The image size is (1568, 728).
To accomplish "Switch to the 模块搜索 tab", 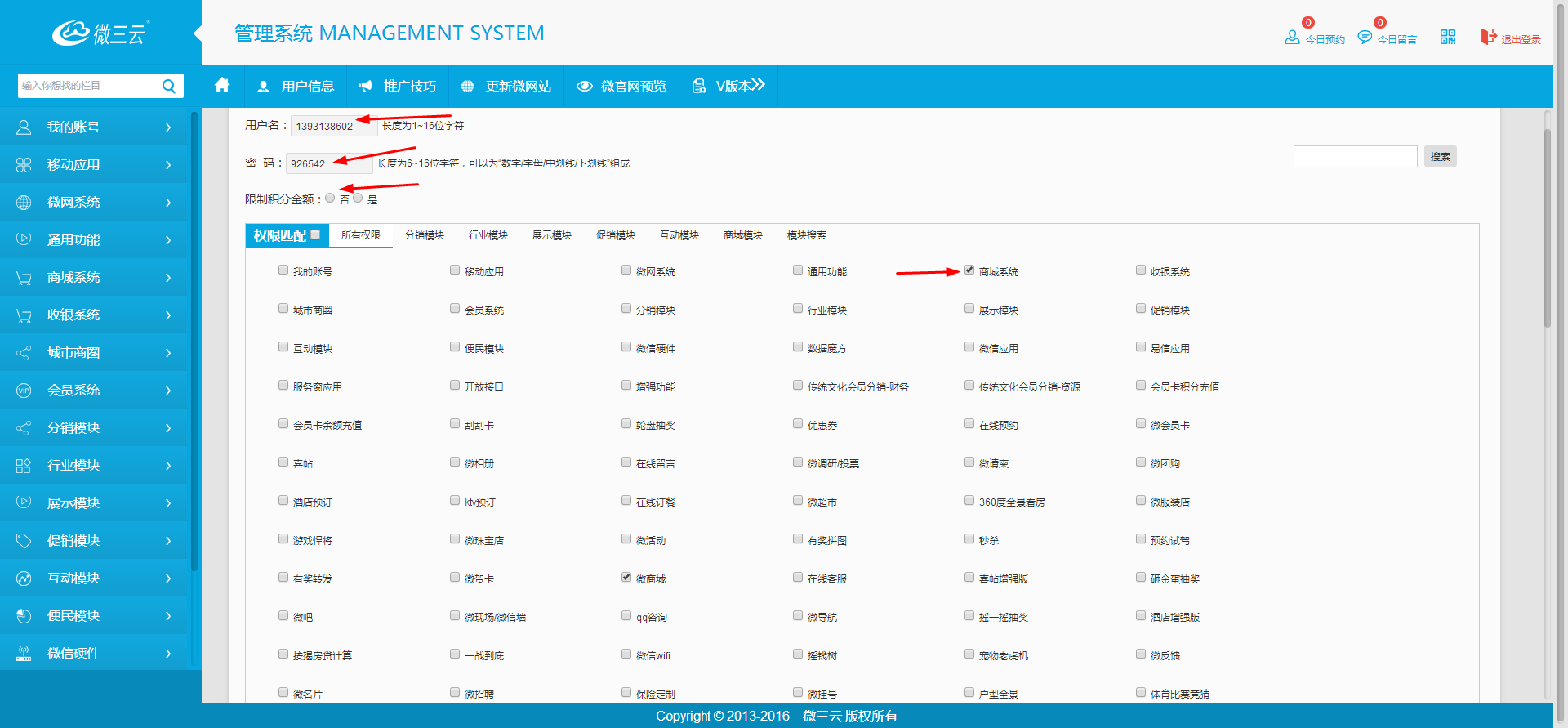I will pyautogui.click(x=806, y=235).
